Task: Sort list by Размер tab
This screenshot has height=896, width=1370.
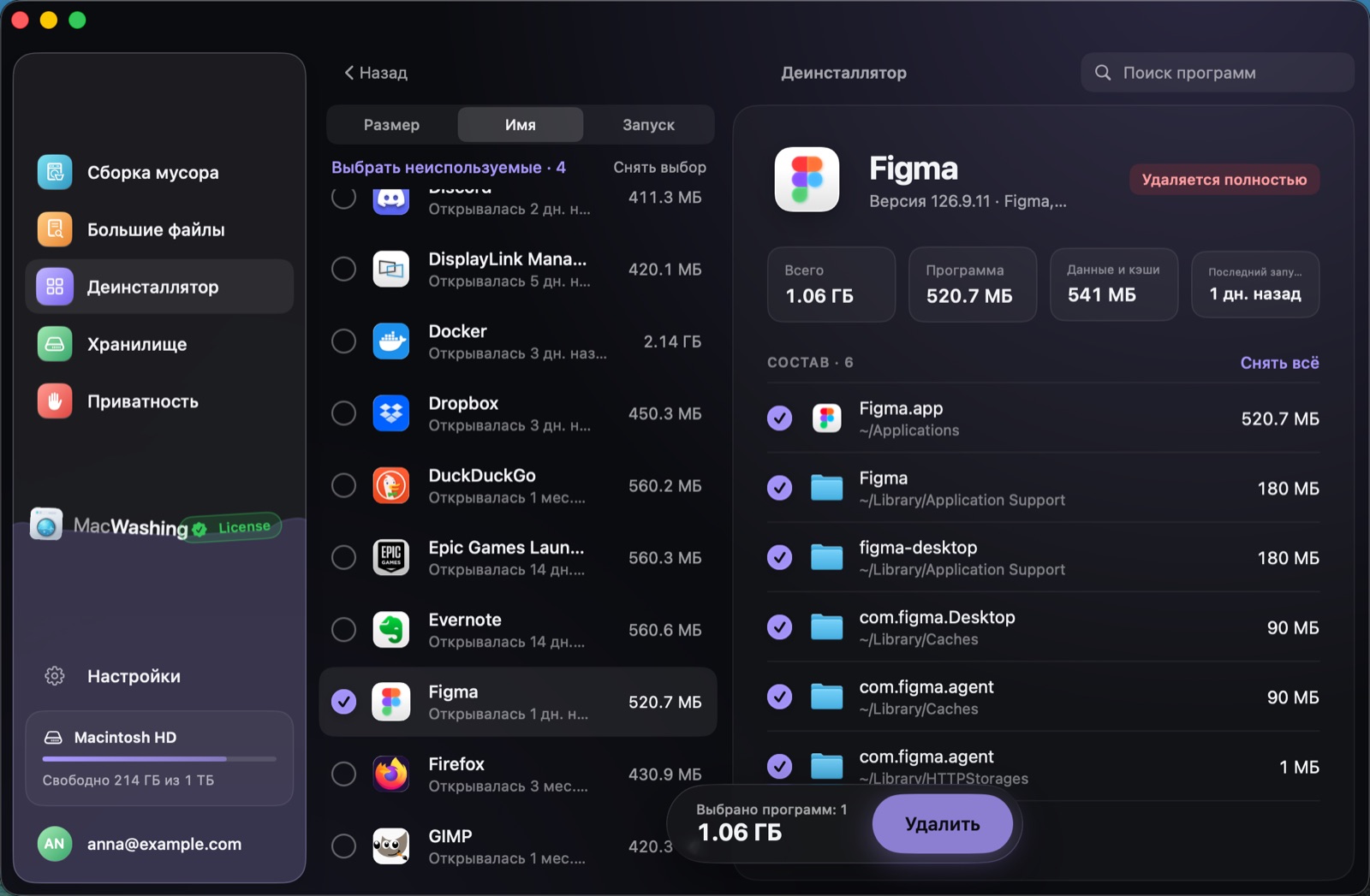Action: 391,125
